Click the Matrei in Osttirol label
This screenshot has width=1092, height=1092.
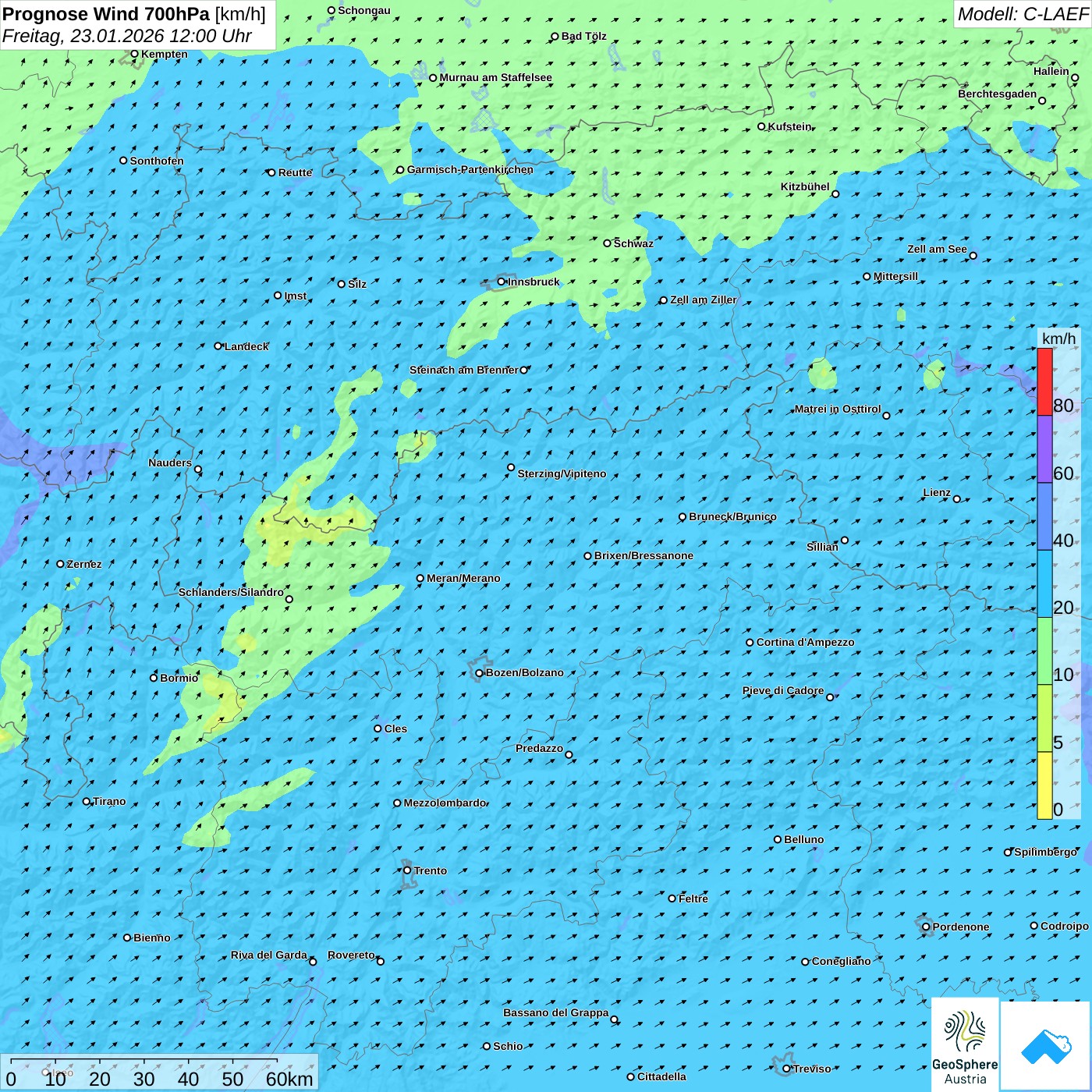[837, 409]
